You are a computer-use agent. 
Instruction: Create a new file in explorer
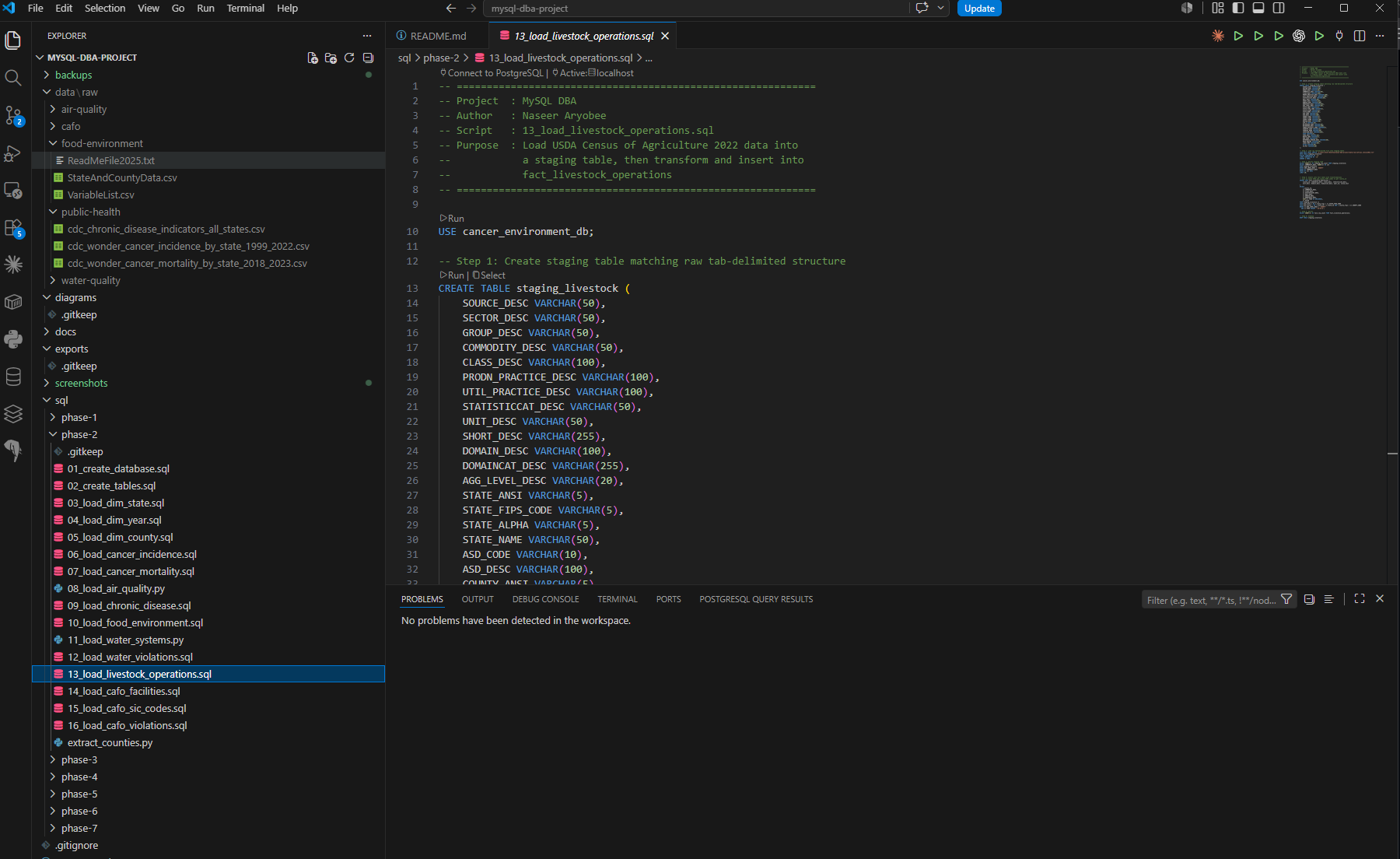pos(313,58)
